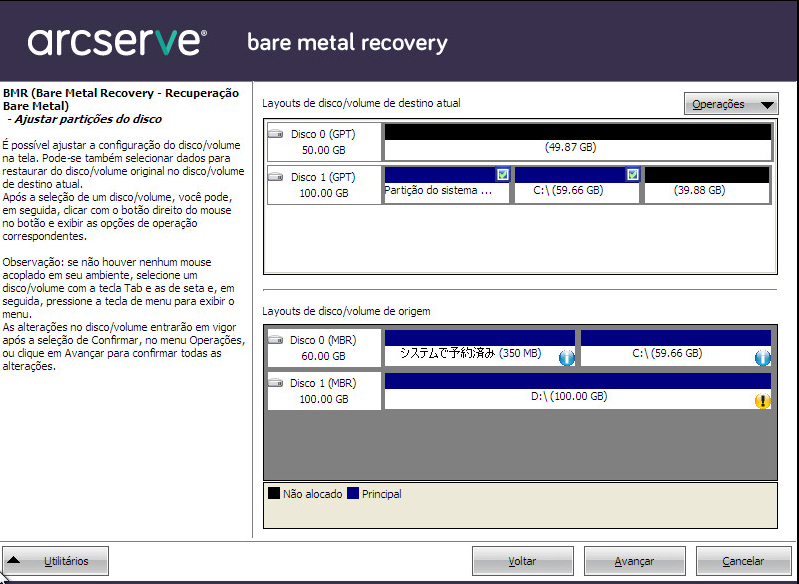Click the Disco 0 (MBR) 60.00 GB label
The width and height of the screenshot is (799, 584).
pyautogui.click(x=323, y=348)
